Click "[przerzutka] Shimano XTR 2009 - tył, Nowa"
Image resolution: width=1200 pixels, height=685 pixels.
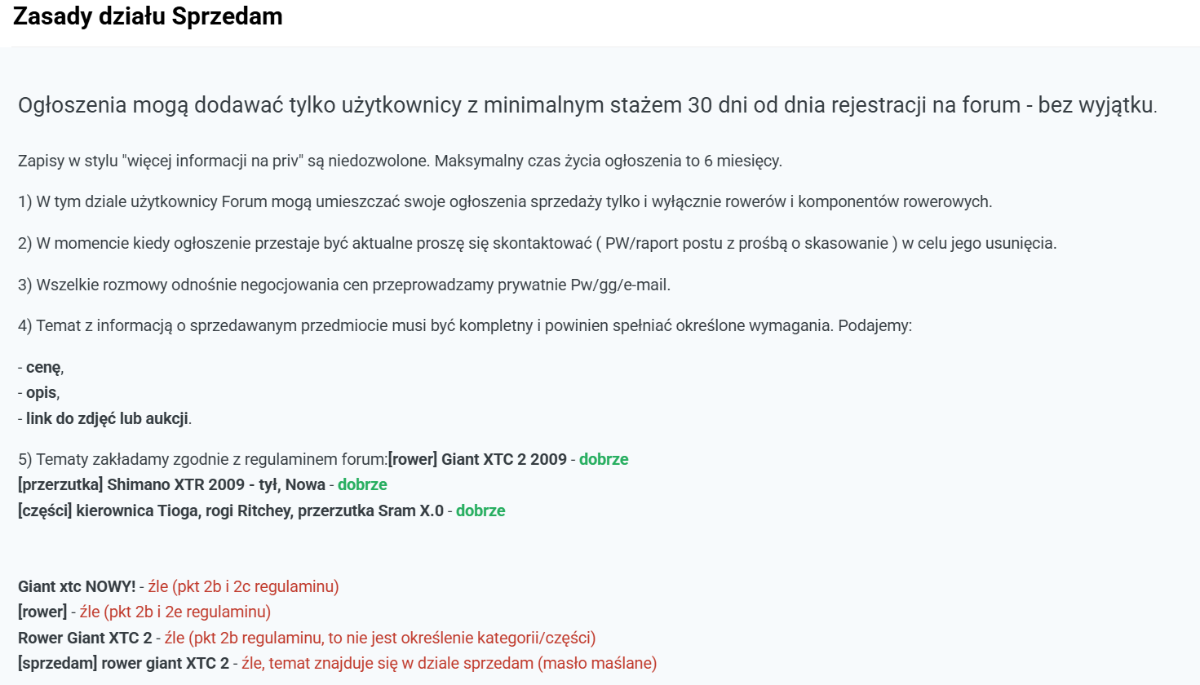click(172, 485)
